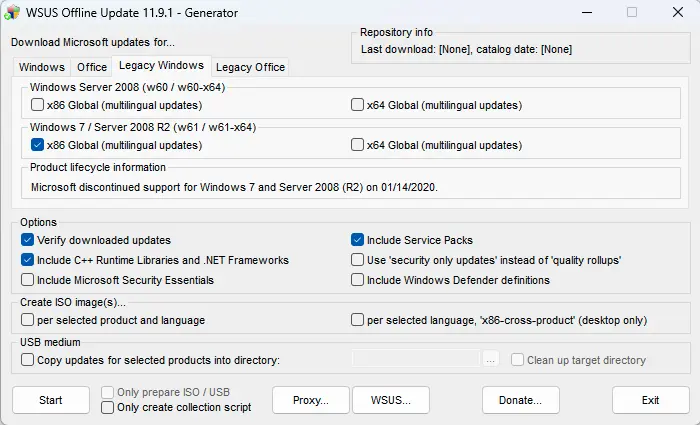Switch to the Windows tab
Image resolution: width=700 pixels, height=425 pixels.
(42, 67)
